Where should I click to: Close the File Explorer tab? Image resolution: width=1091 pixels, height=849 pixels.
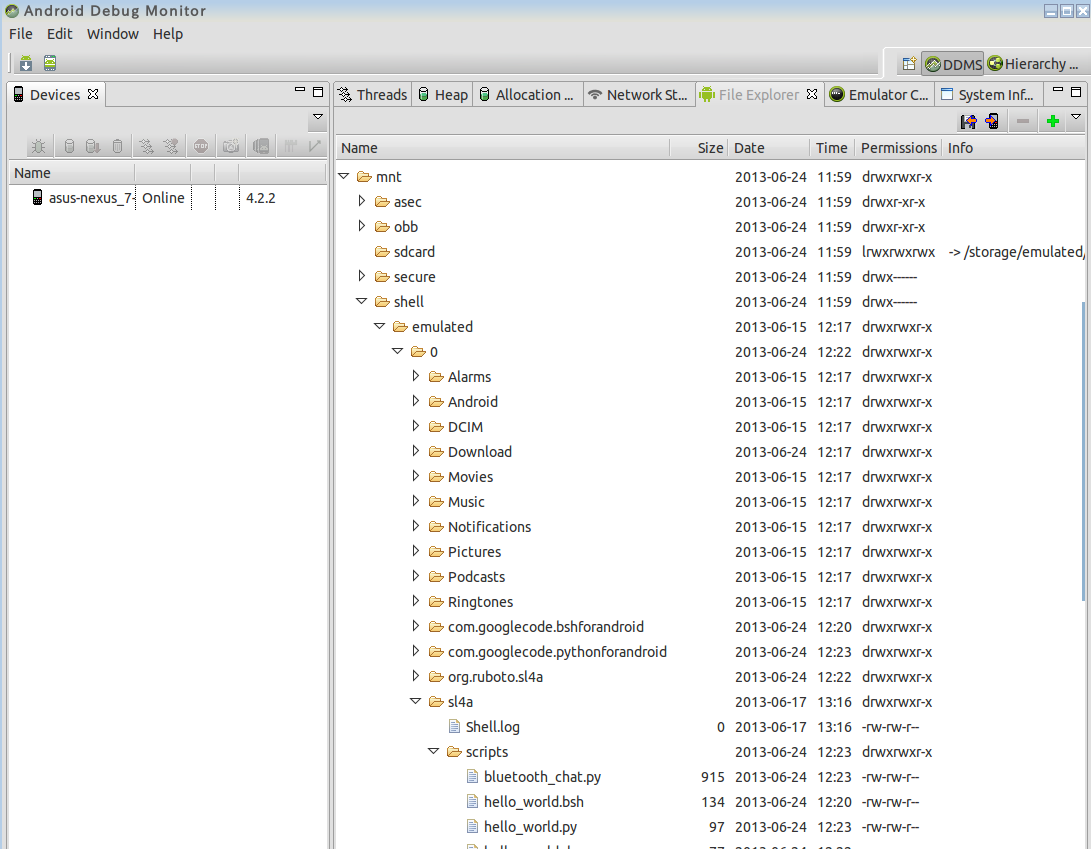coord(812,94)
